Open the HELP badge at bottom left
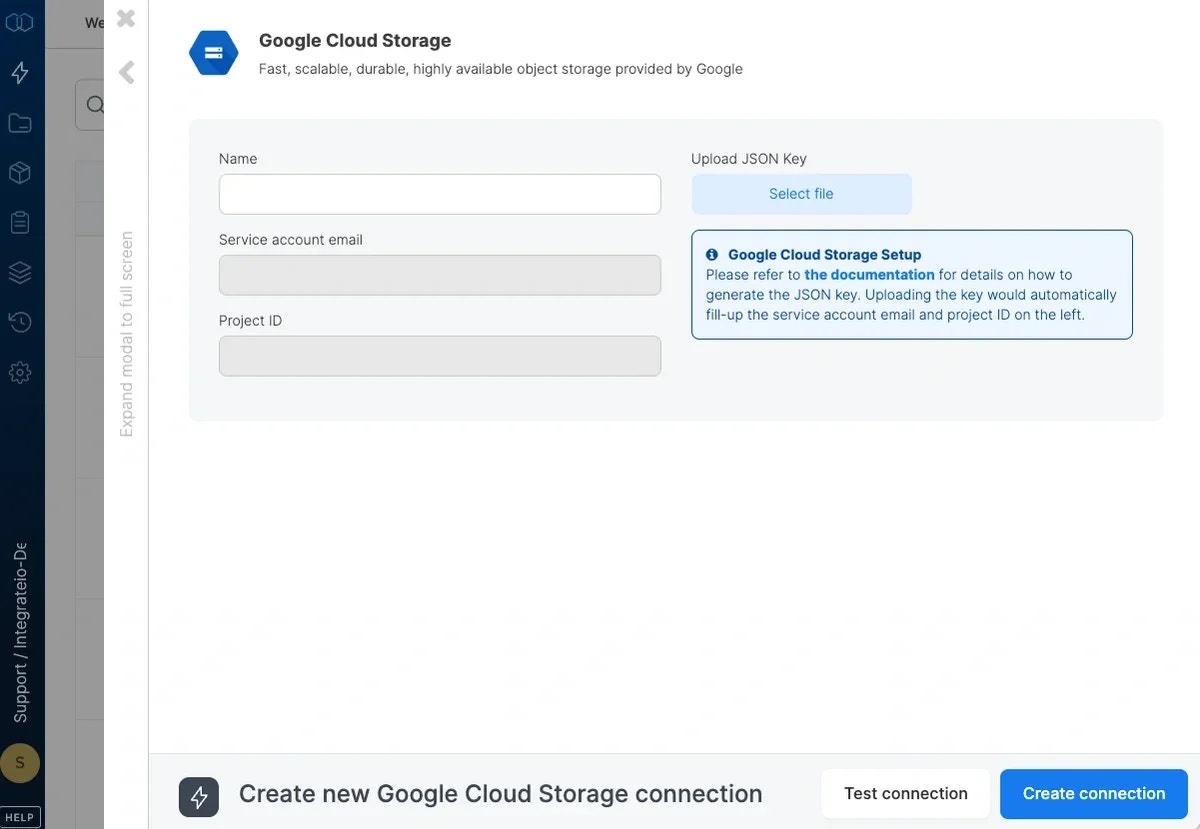This screenshot has width=1200, height=829. (x=20, y=816)
